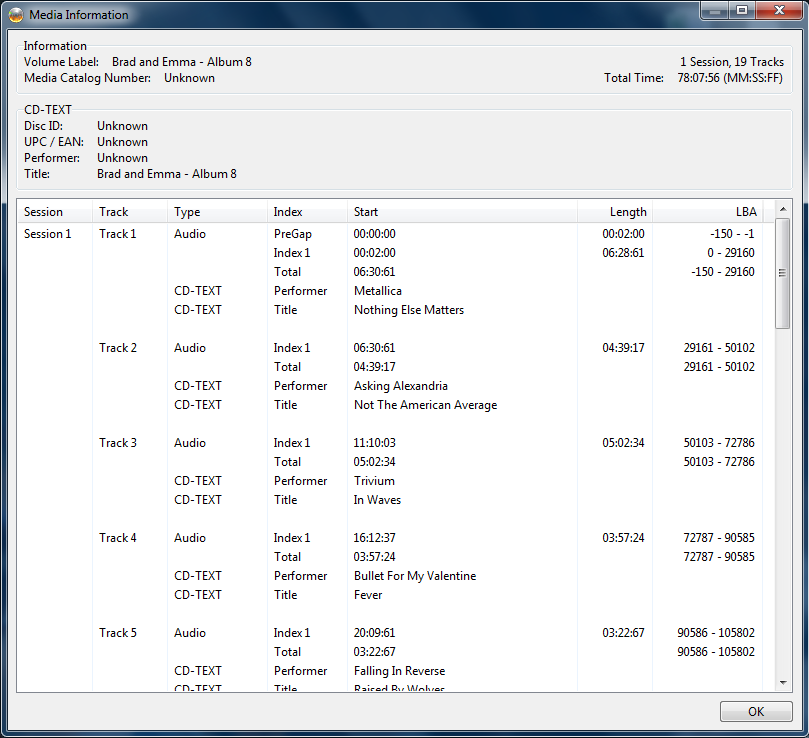
Task: Select the Track 4 entry
Action: [x=118, y=538]
